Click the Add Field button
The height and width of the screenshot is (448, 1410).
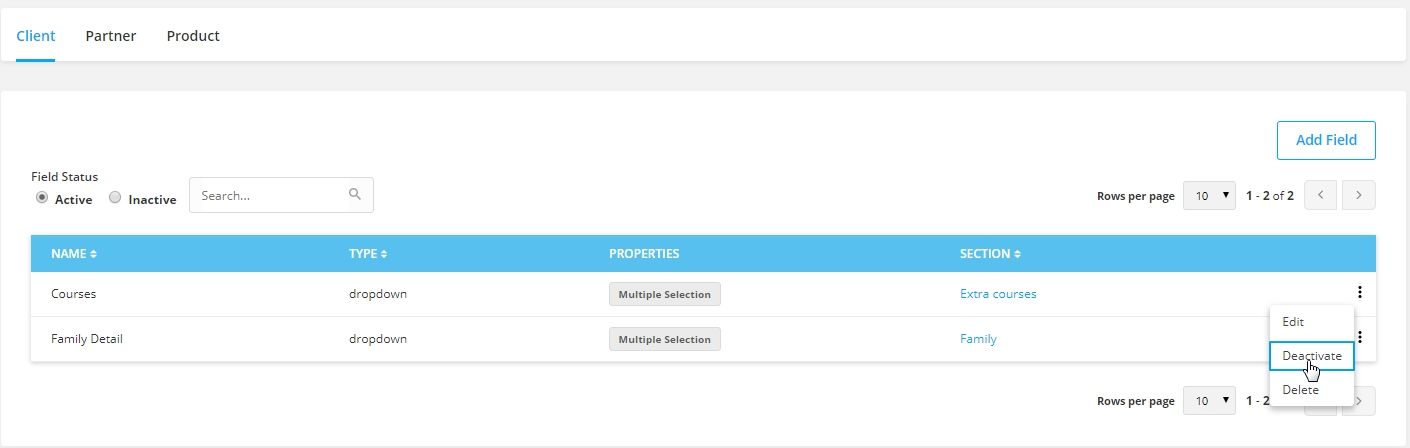[x=1326, y=140]
